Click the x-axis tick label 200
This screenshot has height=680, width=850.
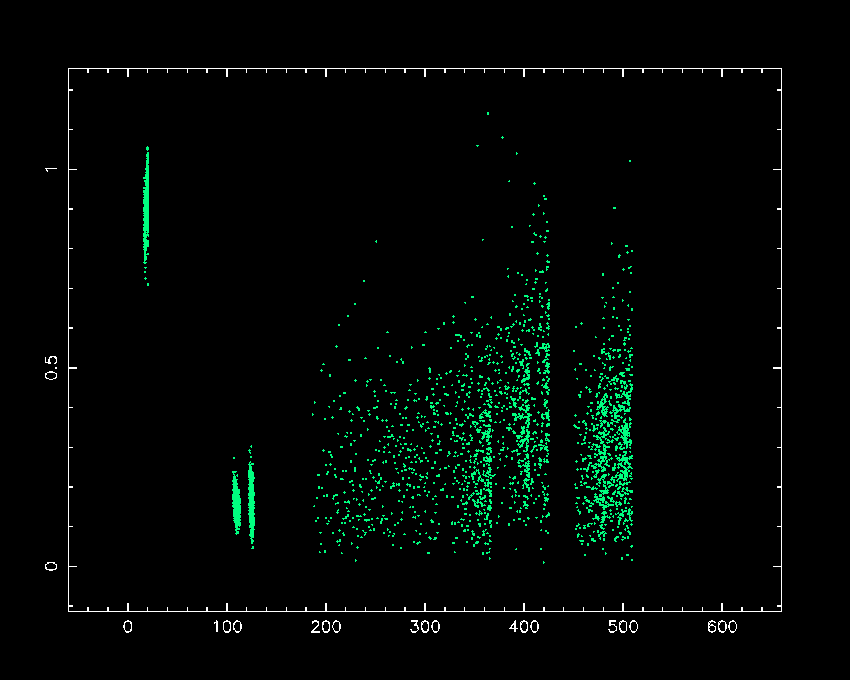point(326,627)
